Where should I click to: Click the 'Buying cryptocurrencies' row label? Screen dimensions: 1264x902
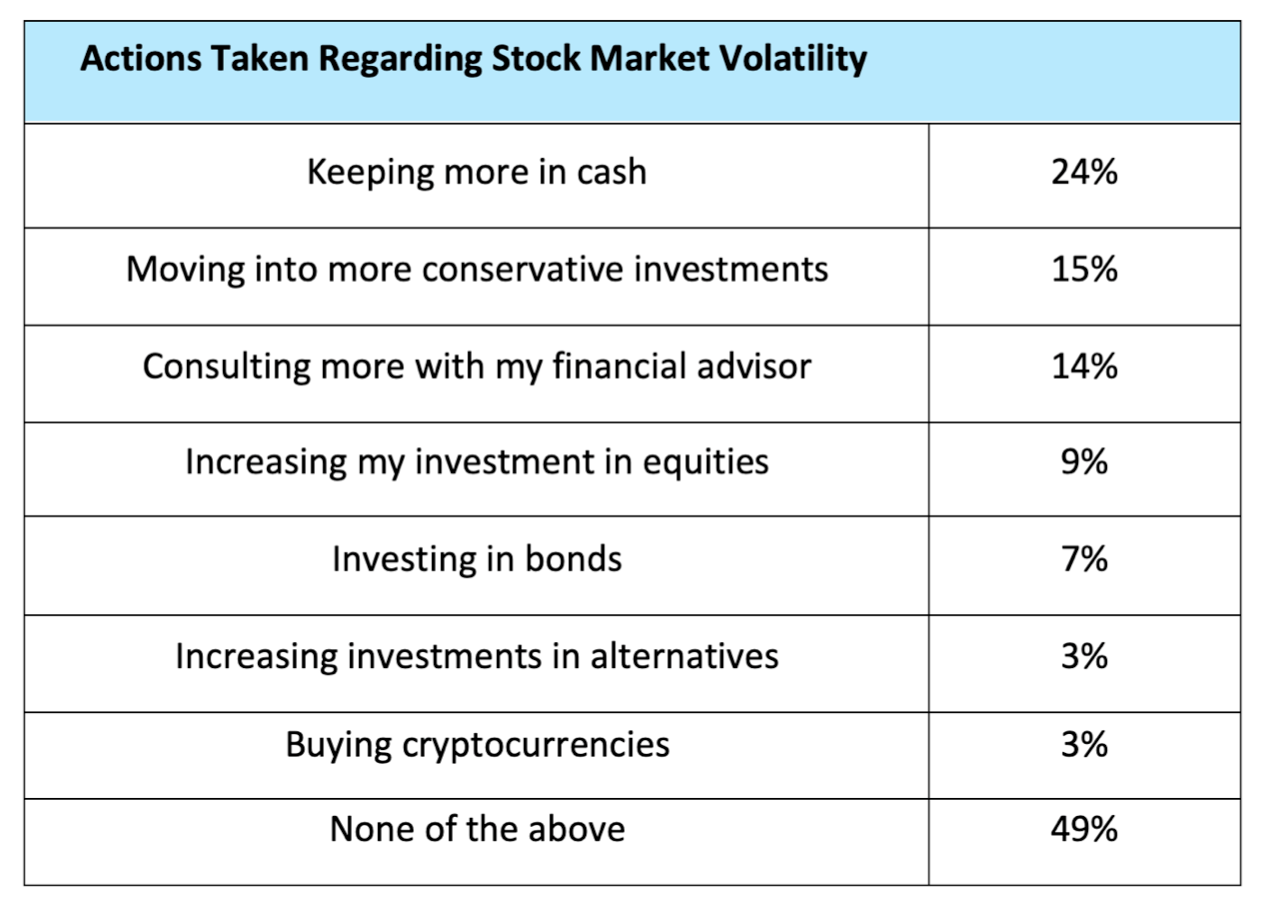click(x=476, y=745)
